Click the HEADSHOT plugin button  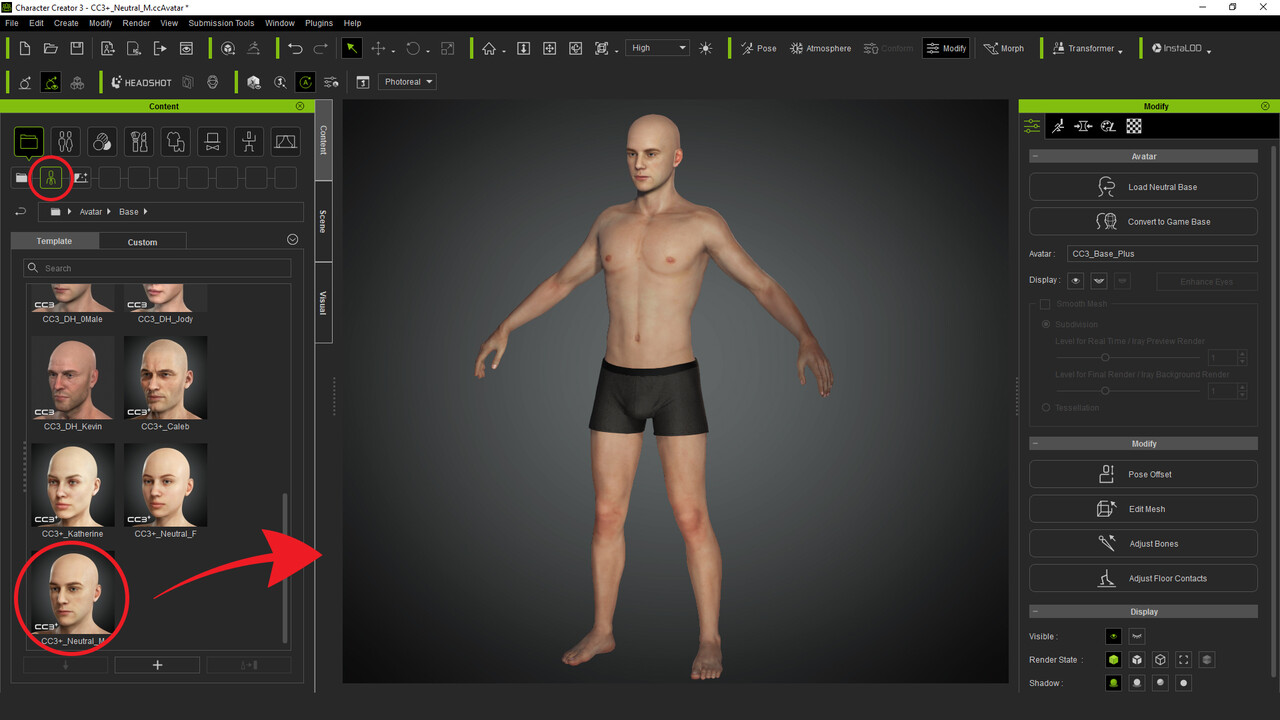[141, 83]
